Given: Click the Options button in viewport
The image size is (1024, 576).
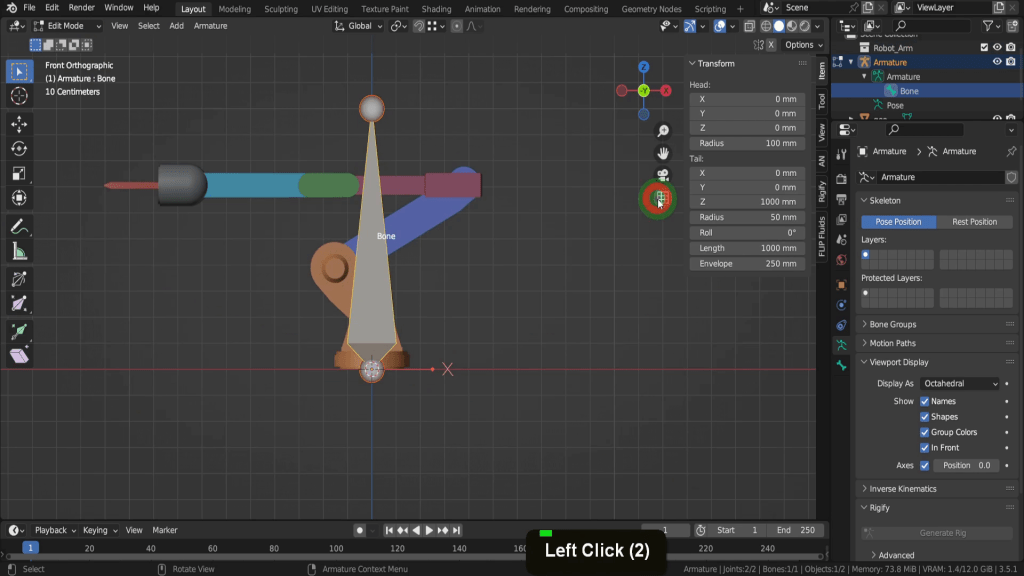Looking at the screenshot, I should [800, 45].
